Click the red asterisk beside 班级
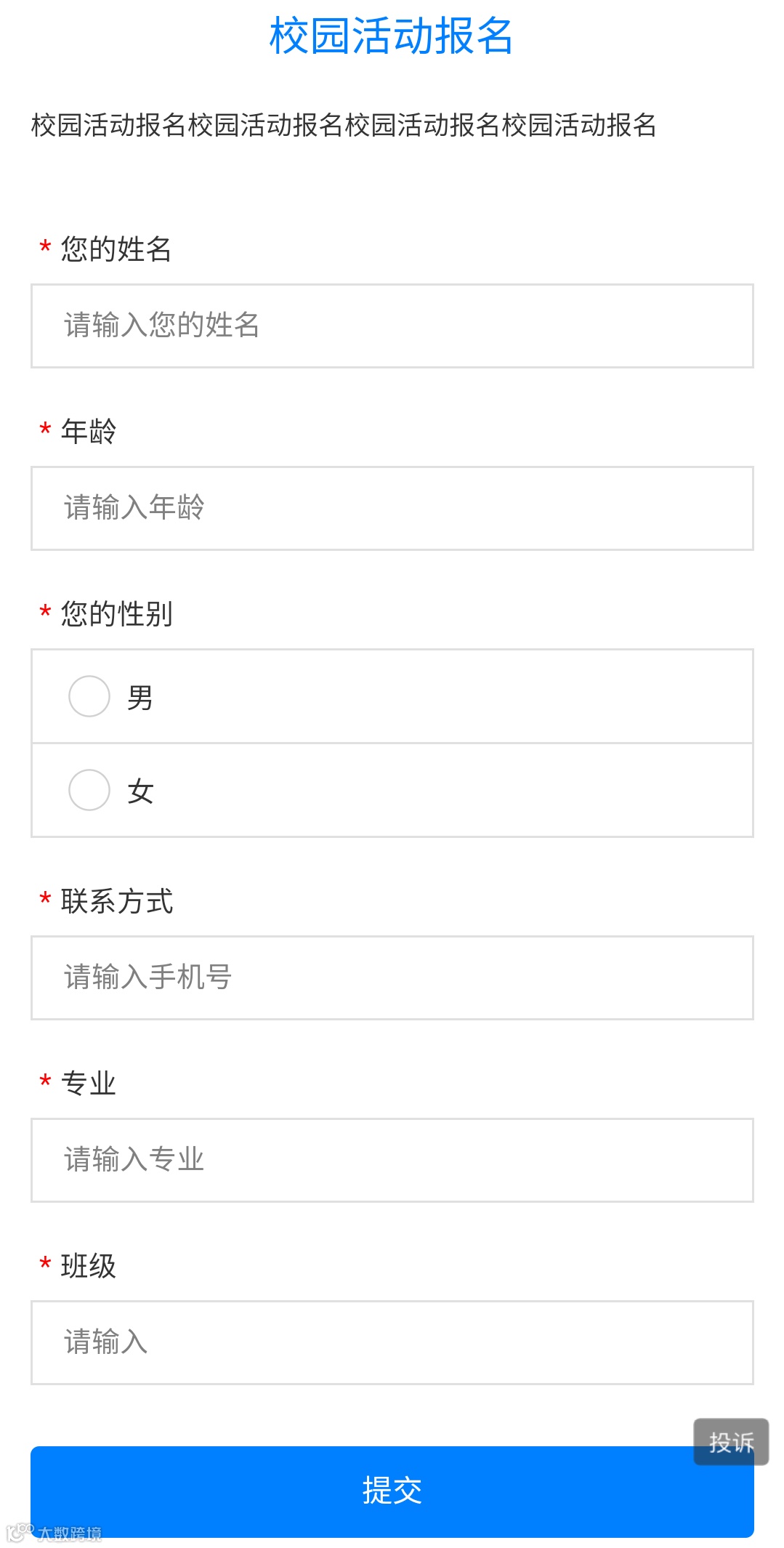The width and height of the screenshot is (784, 1548). [45, 1265]
